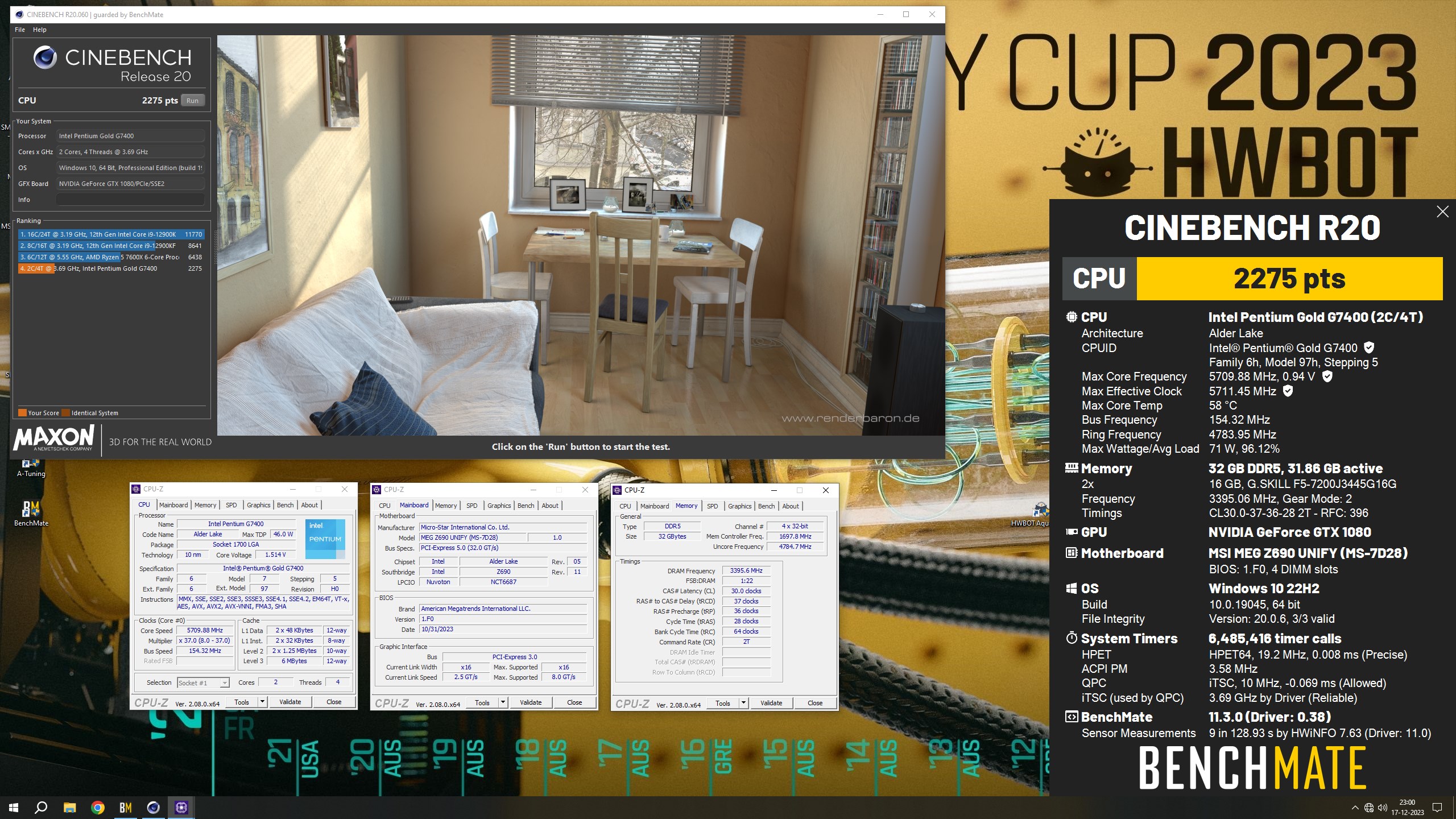The image size is (1456, 819).
Task: Open the BenchMate desktop shortcut
Action: [x=31, y=513]
